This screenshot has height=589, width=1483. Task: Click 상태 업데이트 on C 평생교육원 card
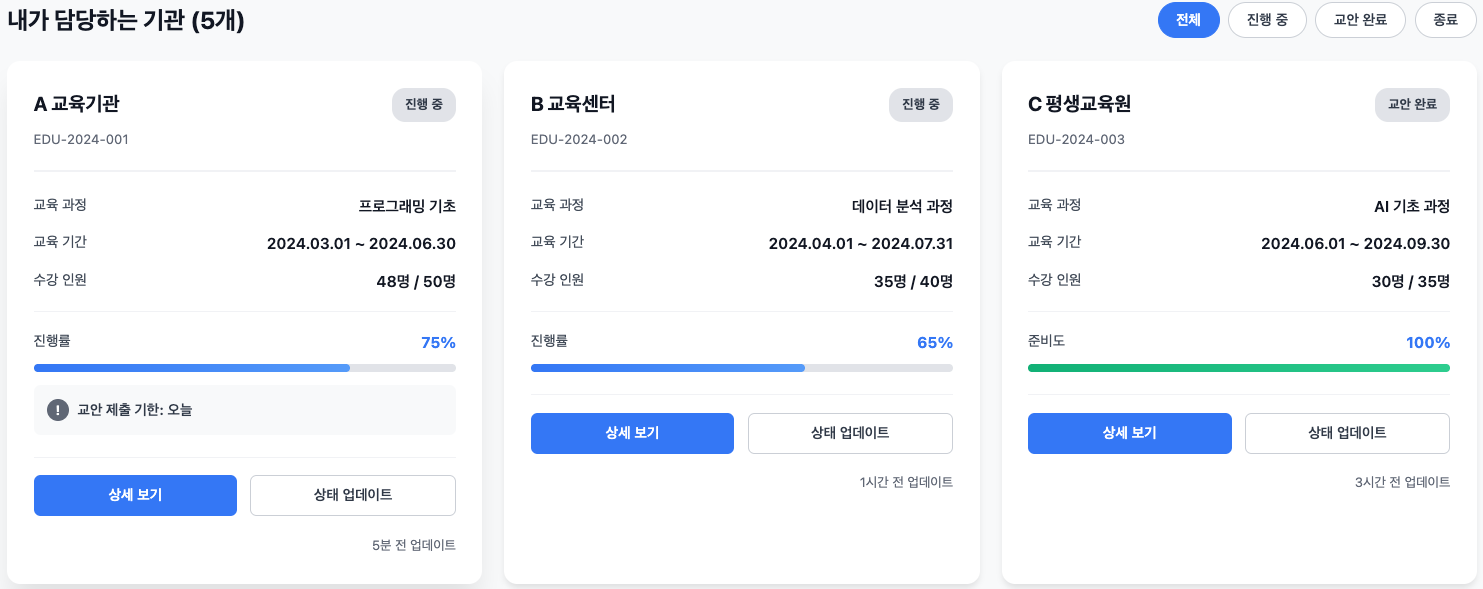coord(1347,433)
